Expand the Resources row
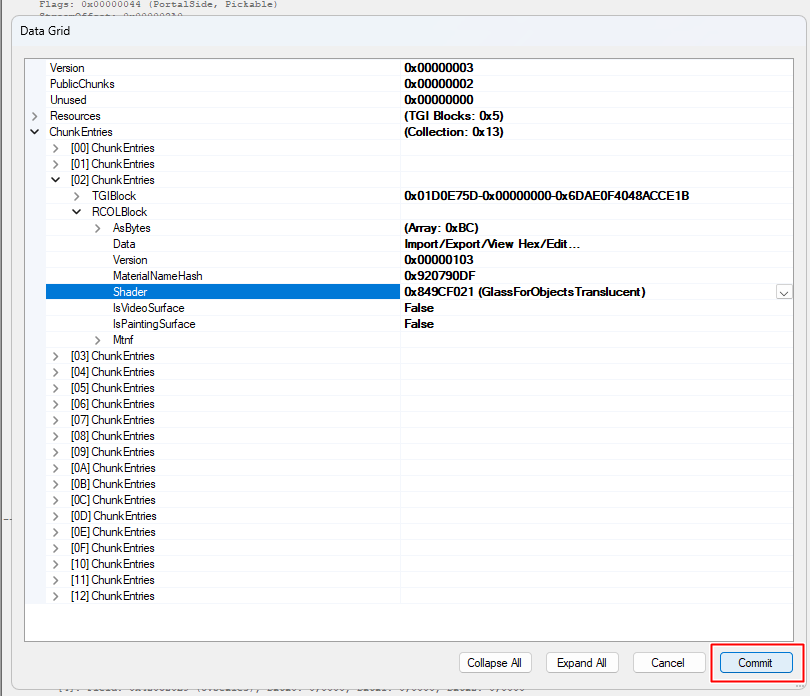The width and height of the screenshot is (810, 696). coord(35,116)
